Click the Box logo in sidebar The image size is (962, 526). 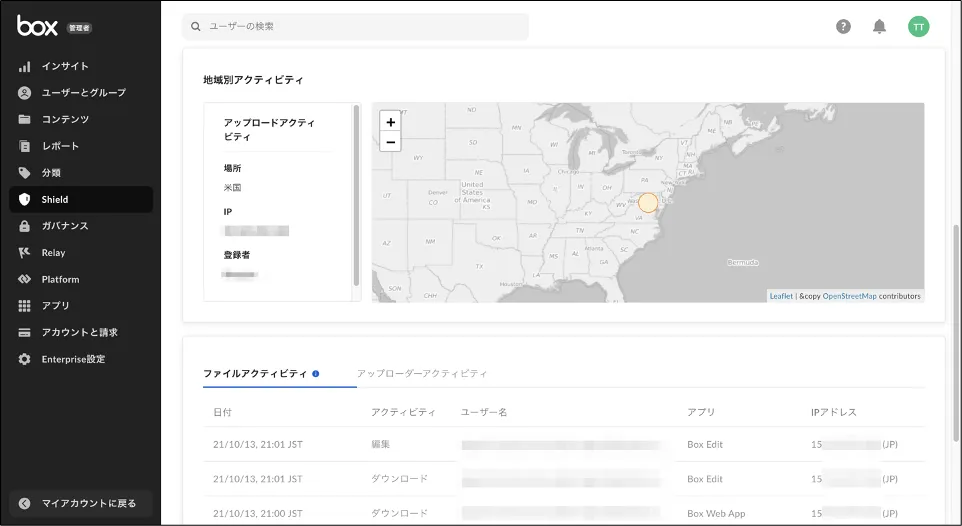(x=37, y=27)
